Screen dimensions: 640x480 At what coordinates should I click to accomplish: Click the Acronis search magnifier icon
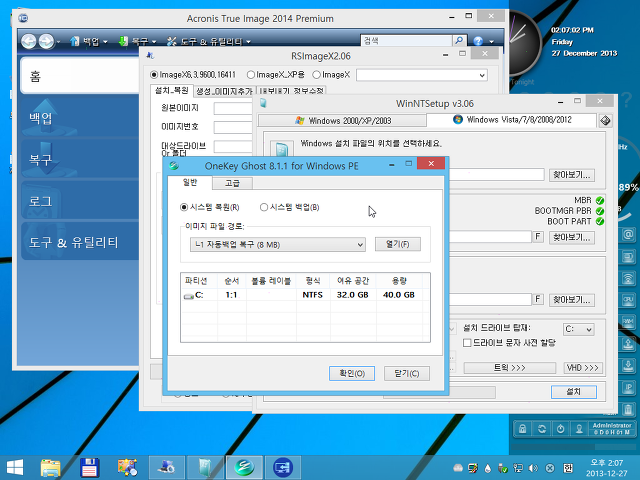click(459, 41)
